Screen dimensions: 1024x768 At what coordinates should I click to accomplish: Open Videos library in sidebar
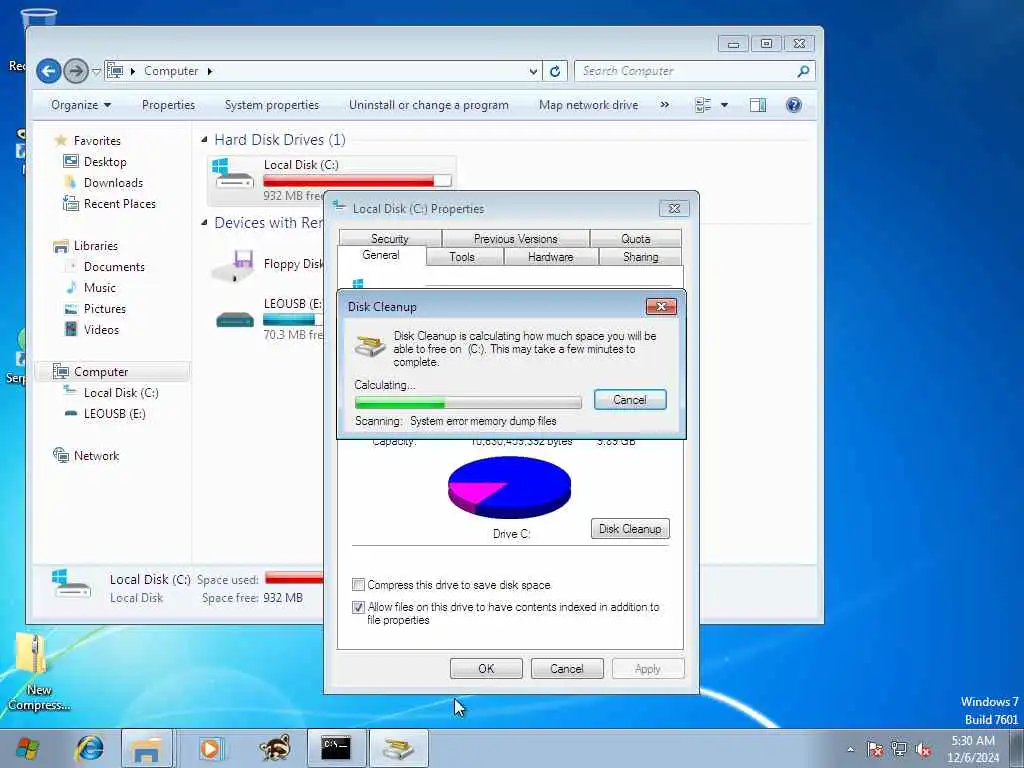(x=101, y=329)
